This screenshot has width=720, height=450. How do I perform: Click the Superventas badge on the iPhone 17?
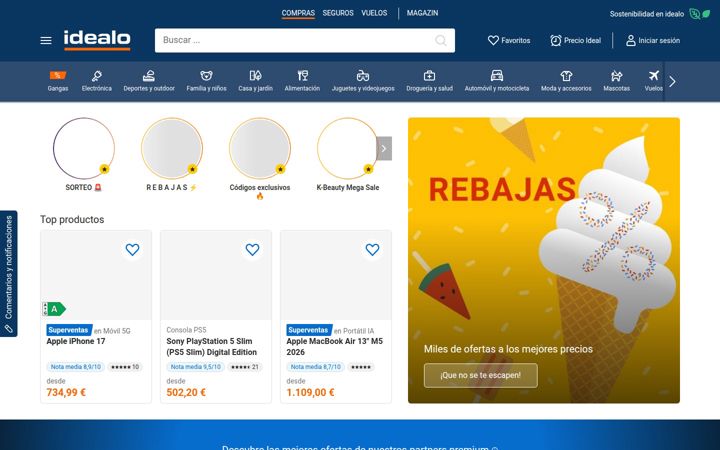(69, 330)
